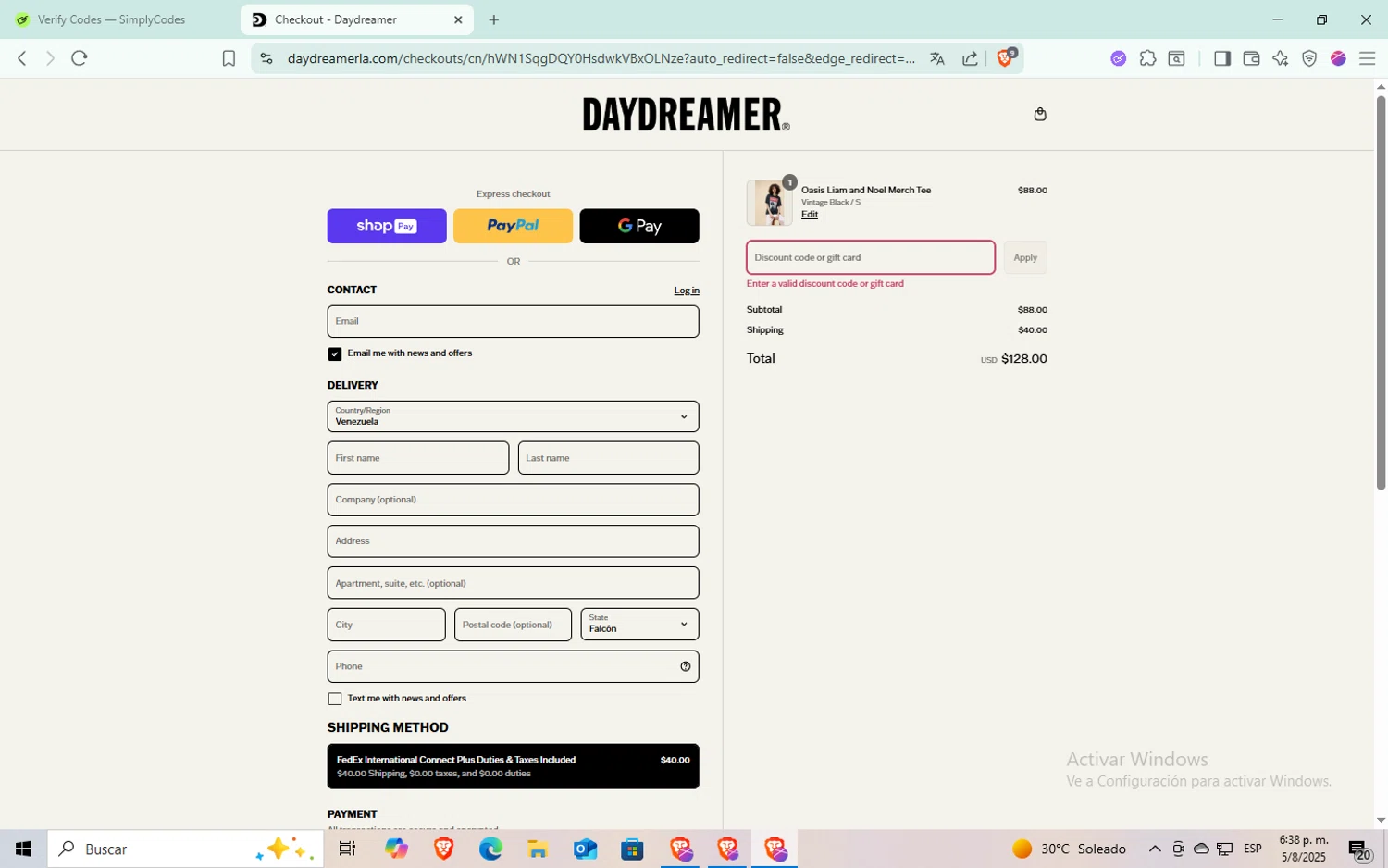Open Leo AI sparkle icon in toolbar

coord(1280,58)
